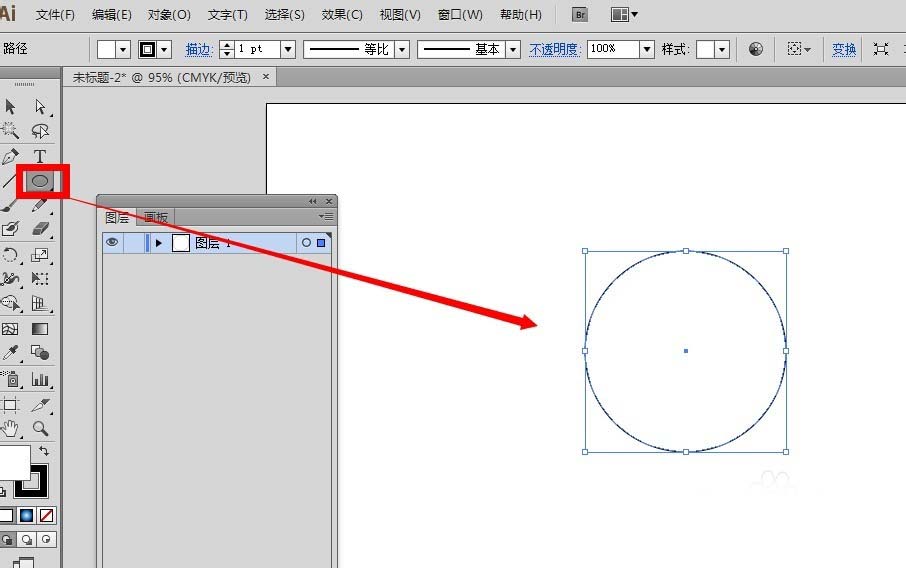Switch to the 画板 tab
The height and width of the screenshot is (568, 906).
click(156, 218)
